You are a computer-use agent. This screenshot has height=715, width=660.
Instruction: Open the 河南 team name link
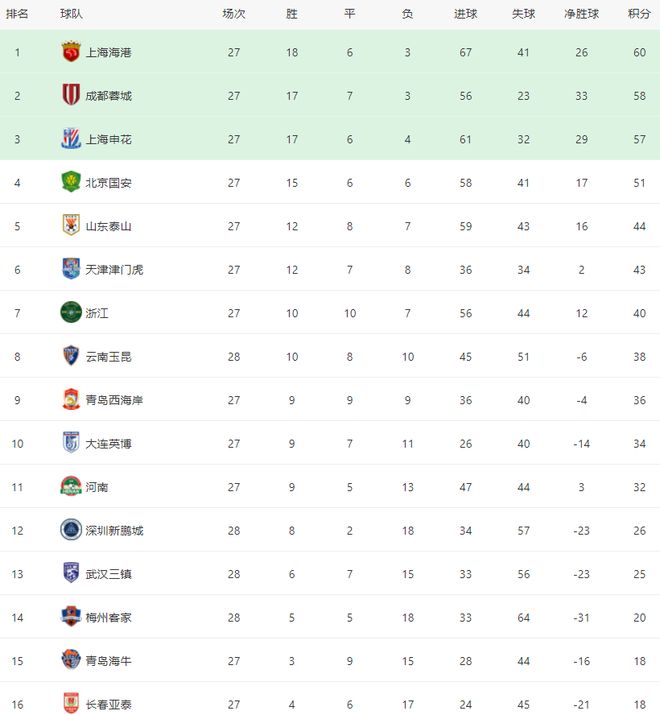coord(97,487)
